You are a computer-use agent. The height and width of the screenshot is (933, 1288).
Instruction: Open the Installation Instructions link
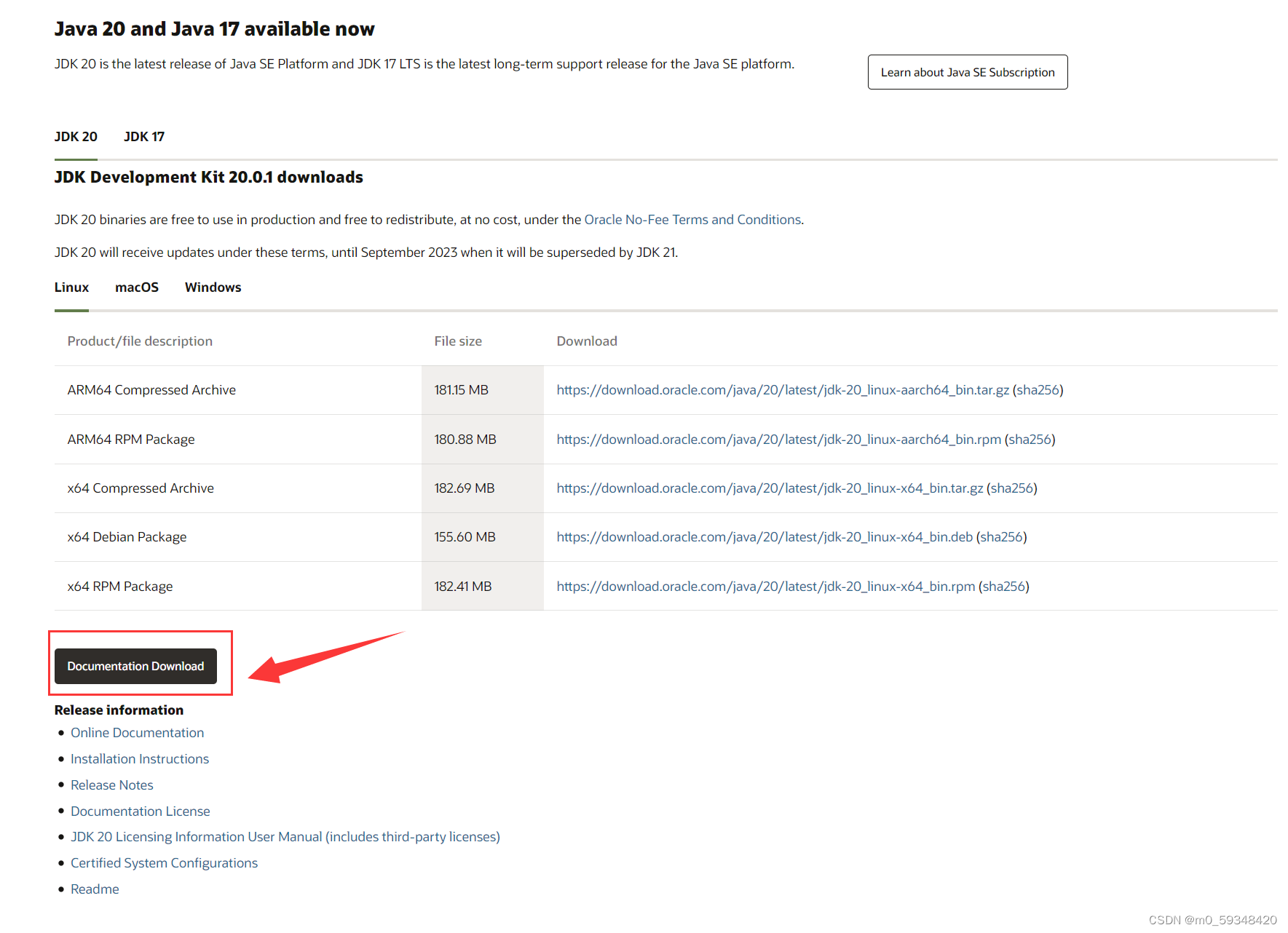(x=140, y=759)
